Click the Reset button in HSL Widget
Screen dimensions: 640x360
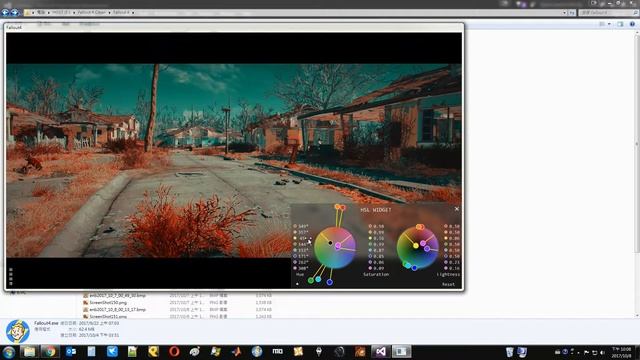(448, 284)
